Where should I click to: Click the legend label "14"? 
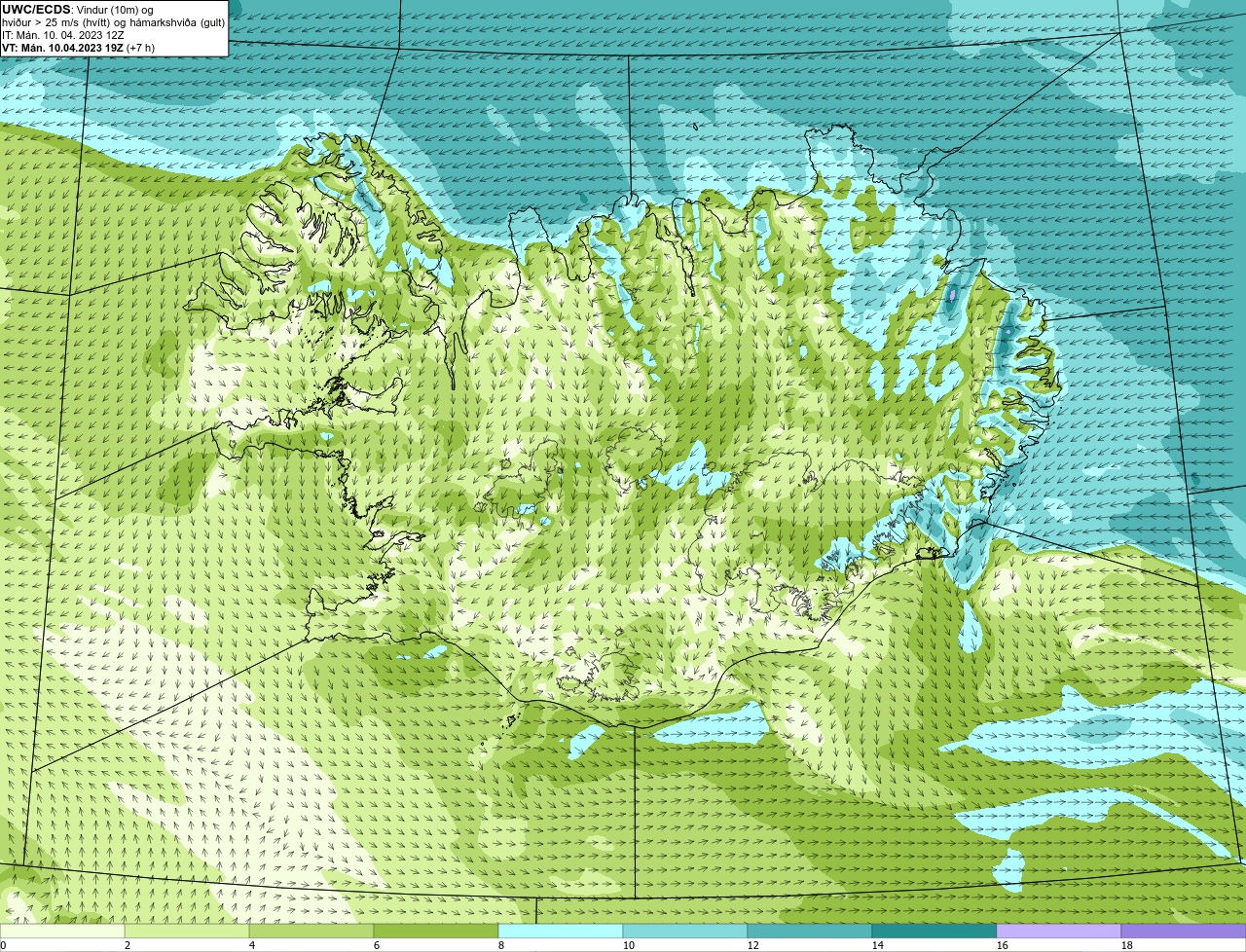point(878,945)
